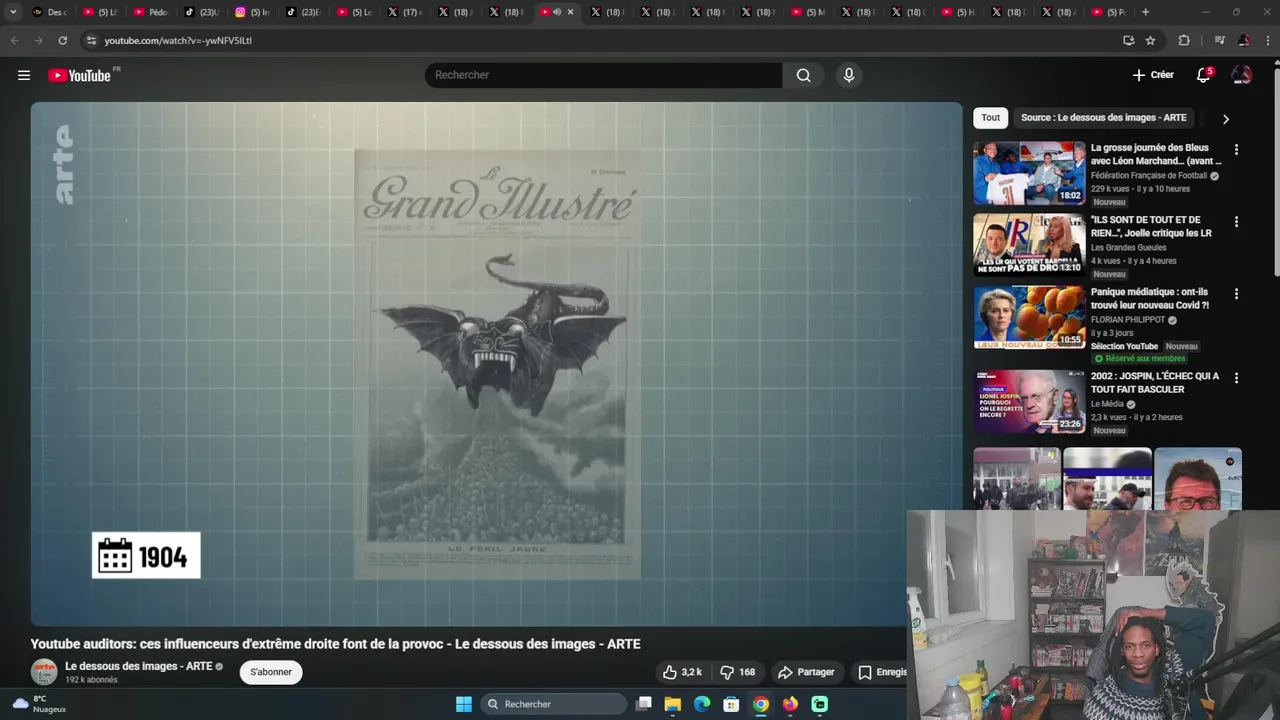Open the Chrome media control icon
Screen dimensions: 1280x720
1219,41
